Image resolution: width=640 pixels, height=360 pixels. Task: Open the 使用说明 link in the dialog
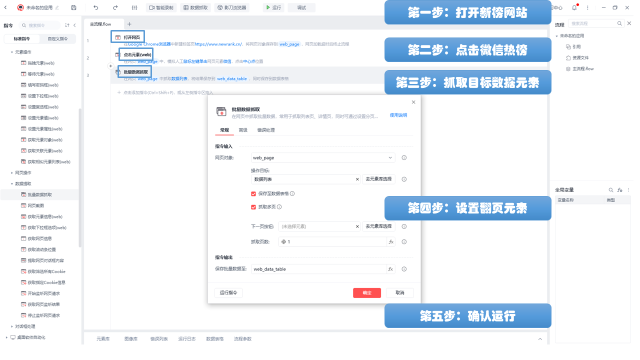398,115
